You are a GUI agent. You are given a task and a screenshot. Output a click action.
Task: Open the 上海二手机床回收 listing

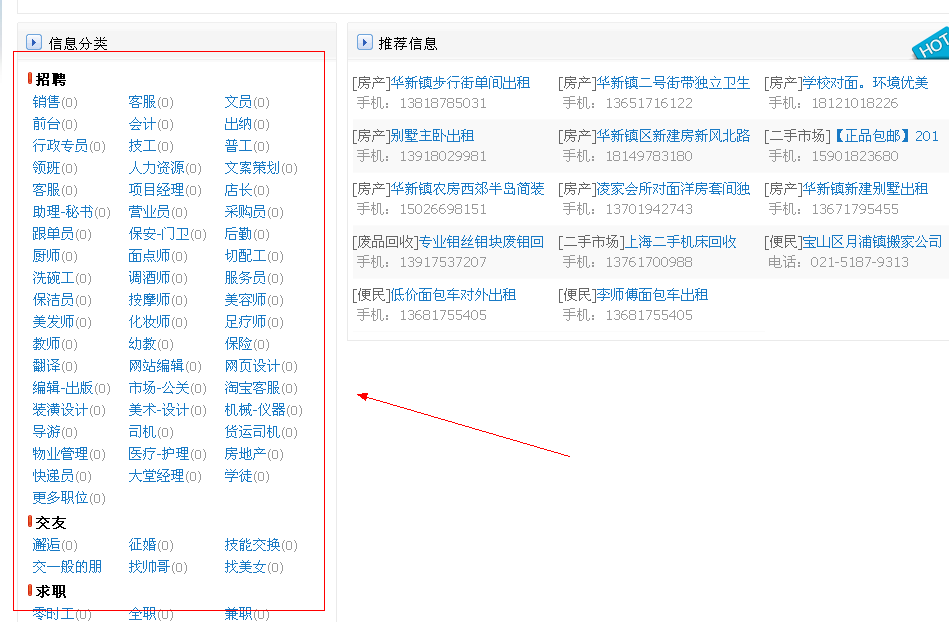[x=678, y=242]
